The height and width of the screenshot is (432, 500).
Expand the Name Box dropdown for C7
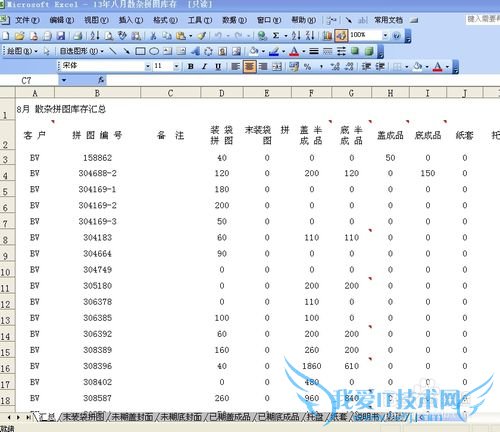[x=64, y=80]
